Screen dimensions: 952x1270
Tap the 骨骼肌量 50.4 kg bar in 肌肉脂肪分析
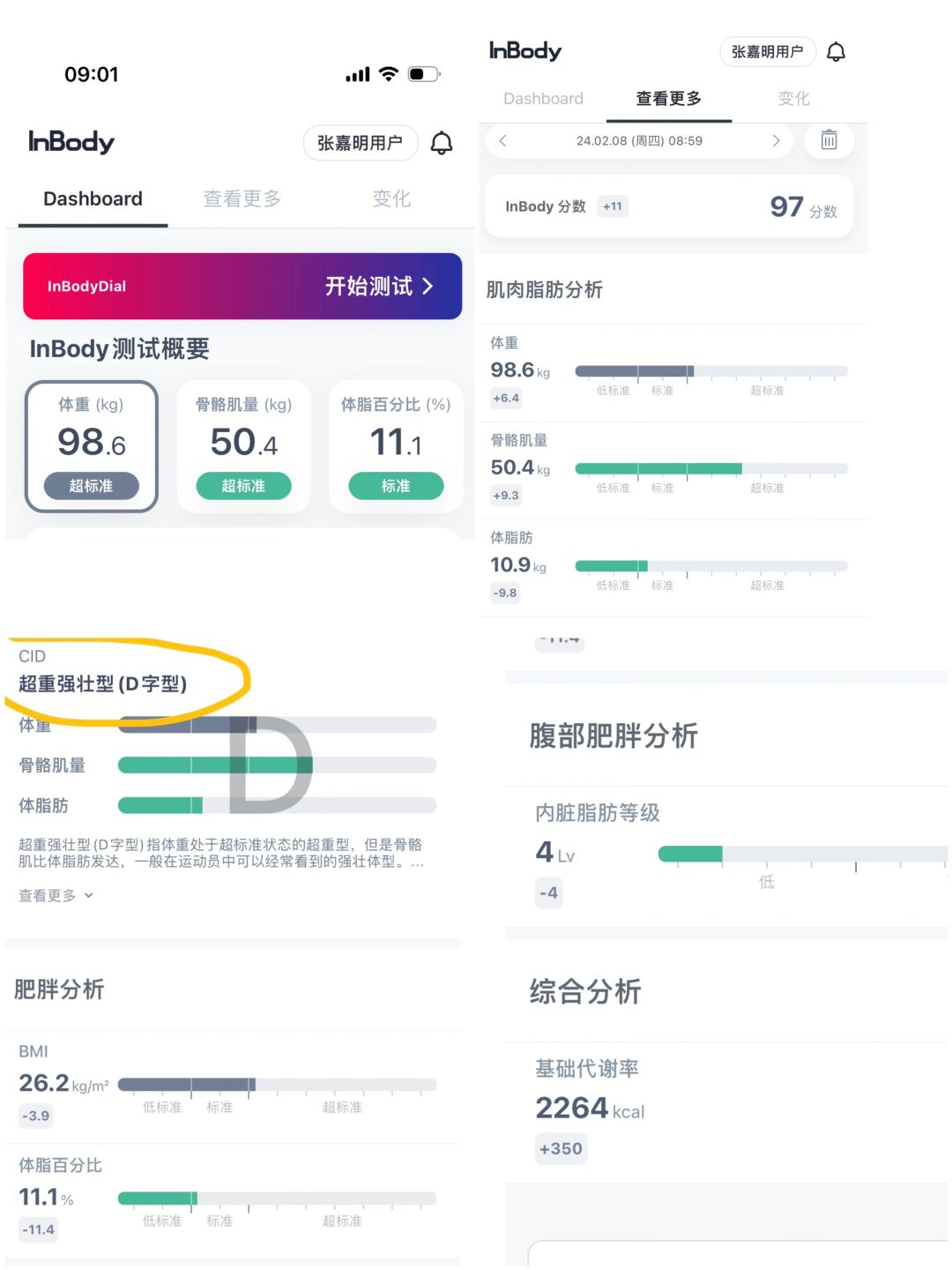(710, 468)
